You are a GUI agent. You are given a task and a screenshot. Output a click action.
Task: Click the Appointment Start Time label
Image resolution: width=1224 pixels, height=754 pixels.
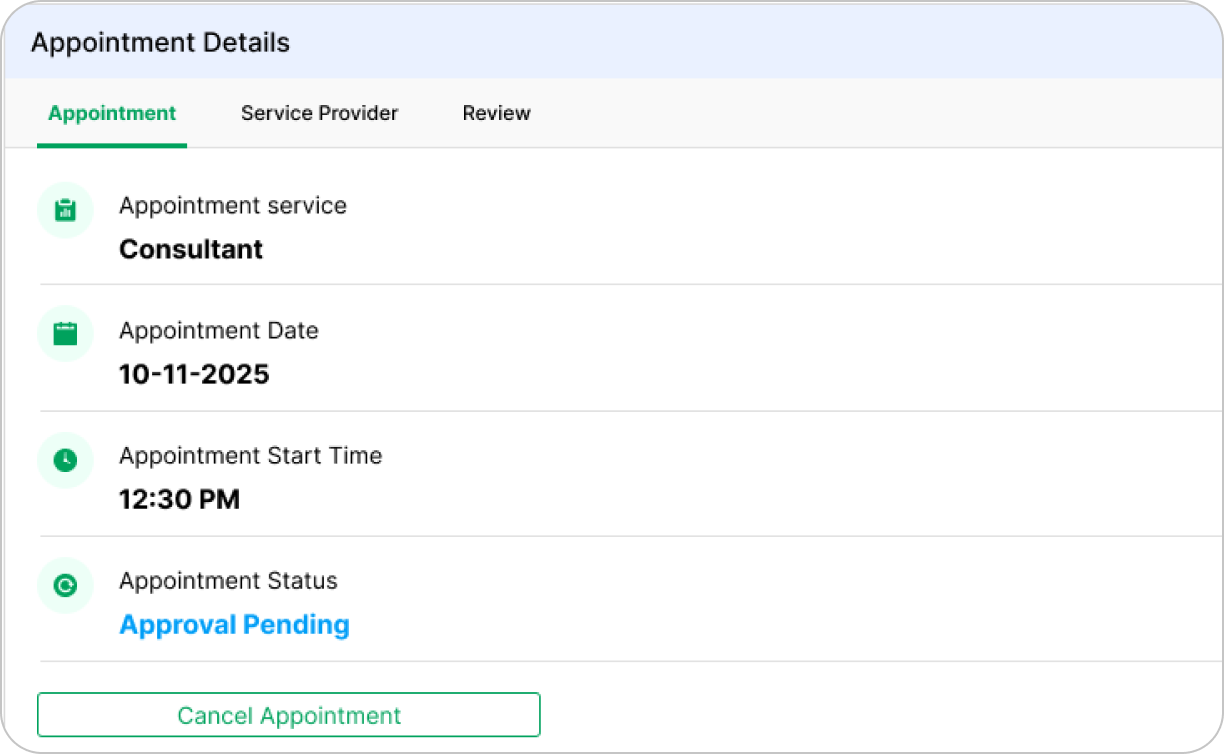pyautogui.click(x=250, y=456)
